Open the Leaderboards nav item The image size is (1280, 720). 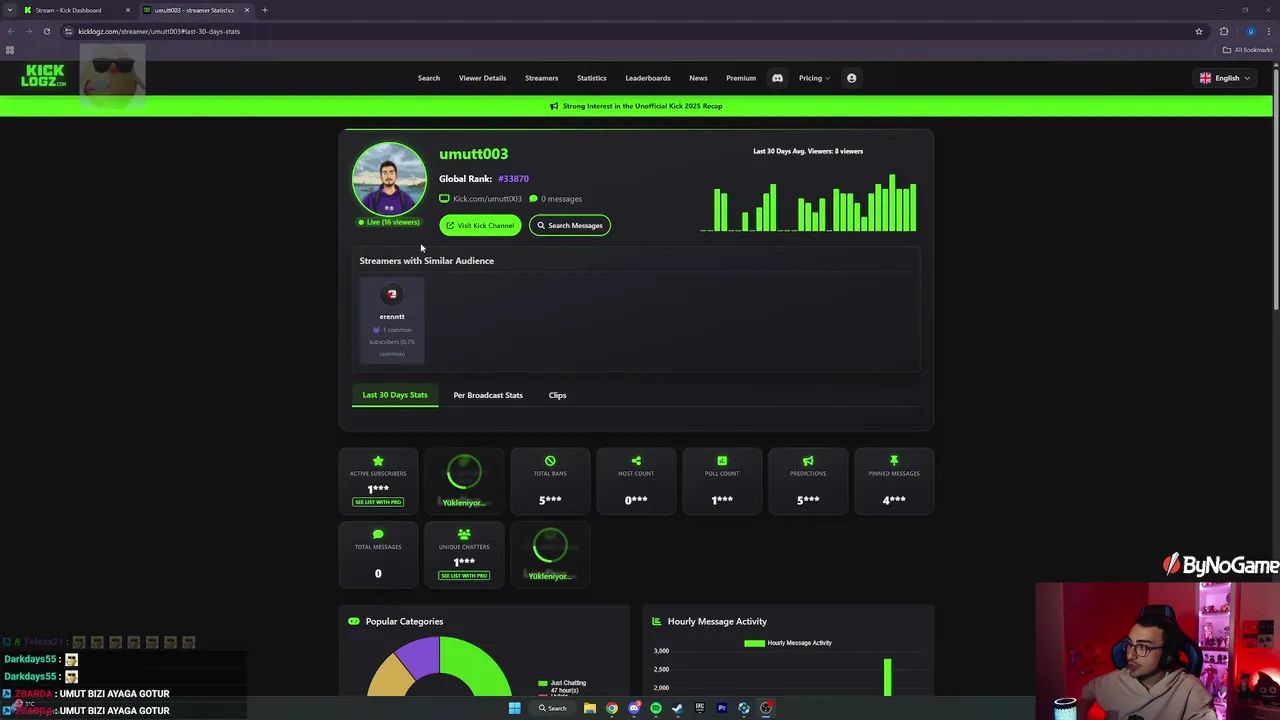click(648, 78)
